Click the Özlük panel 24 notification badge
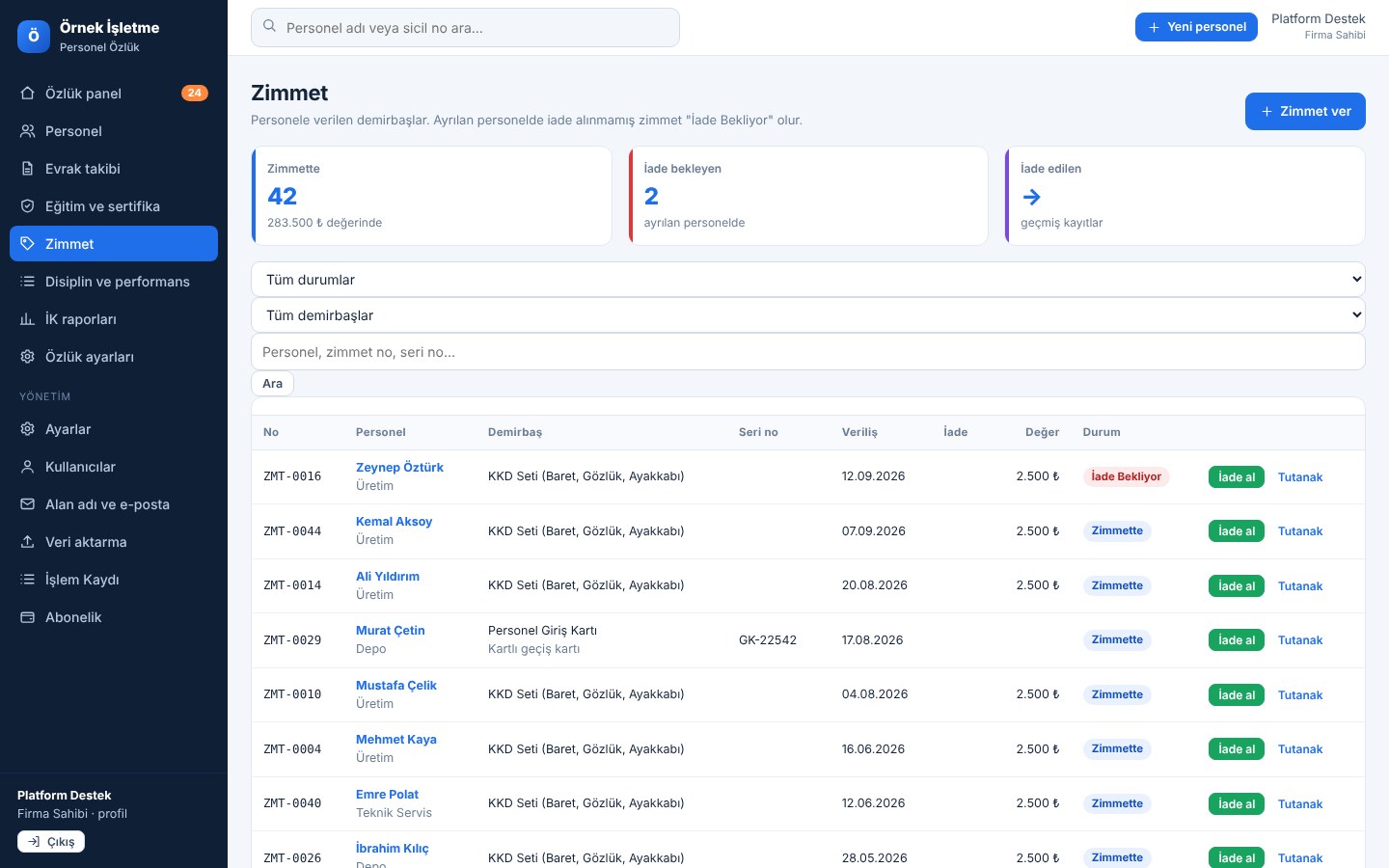The image size is (1389, 868). 195,94
